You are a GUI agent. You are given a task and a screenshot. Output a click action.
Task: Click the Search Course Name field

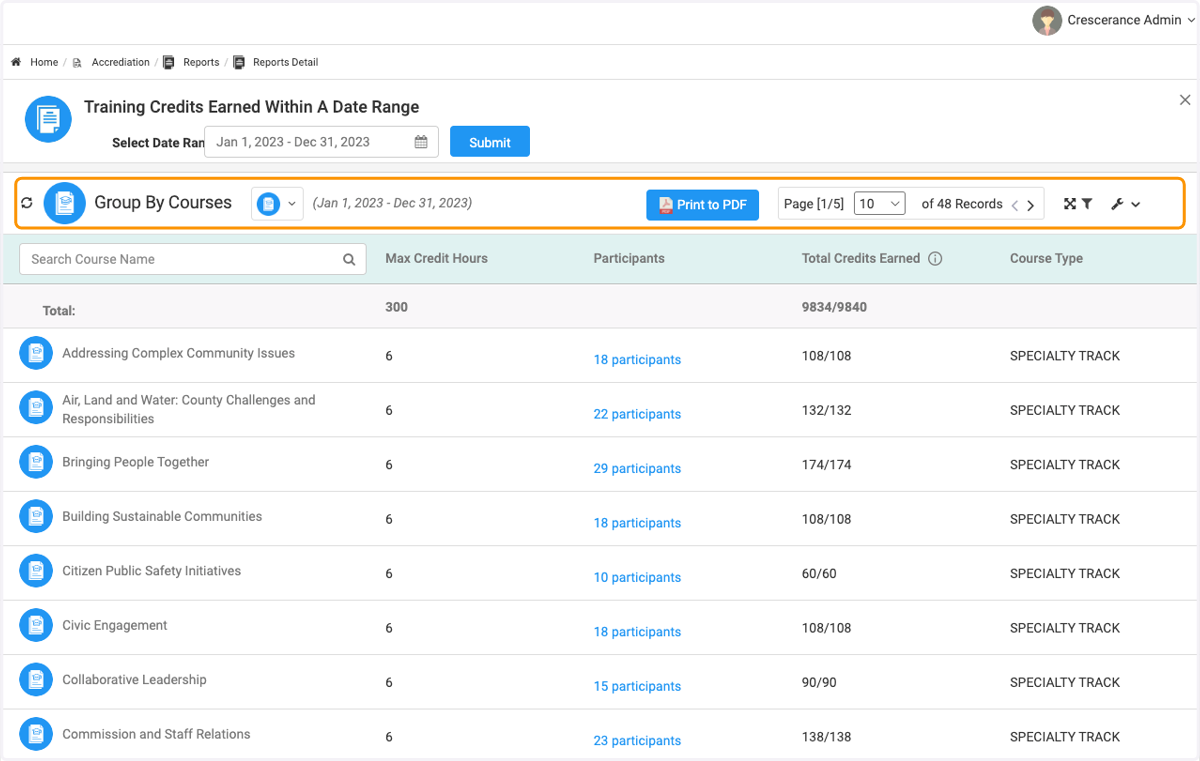tap(193, 259)
